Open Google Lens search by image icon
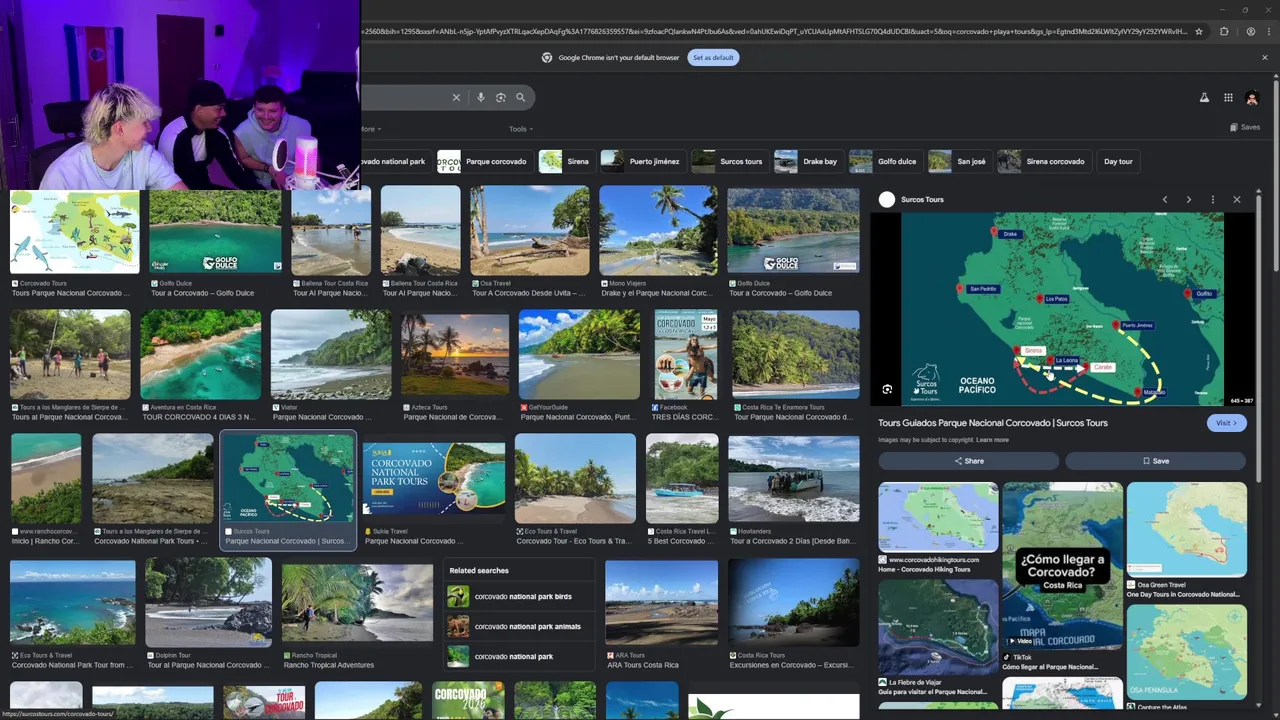Viewport: 1280px width, 720px height. coord(501,97)
